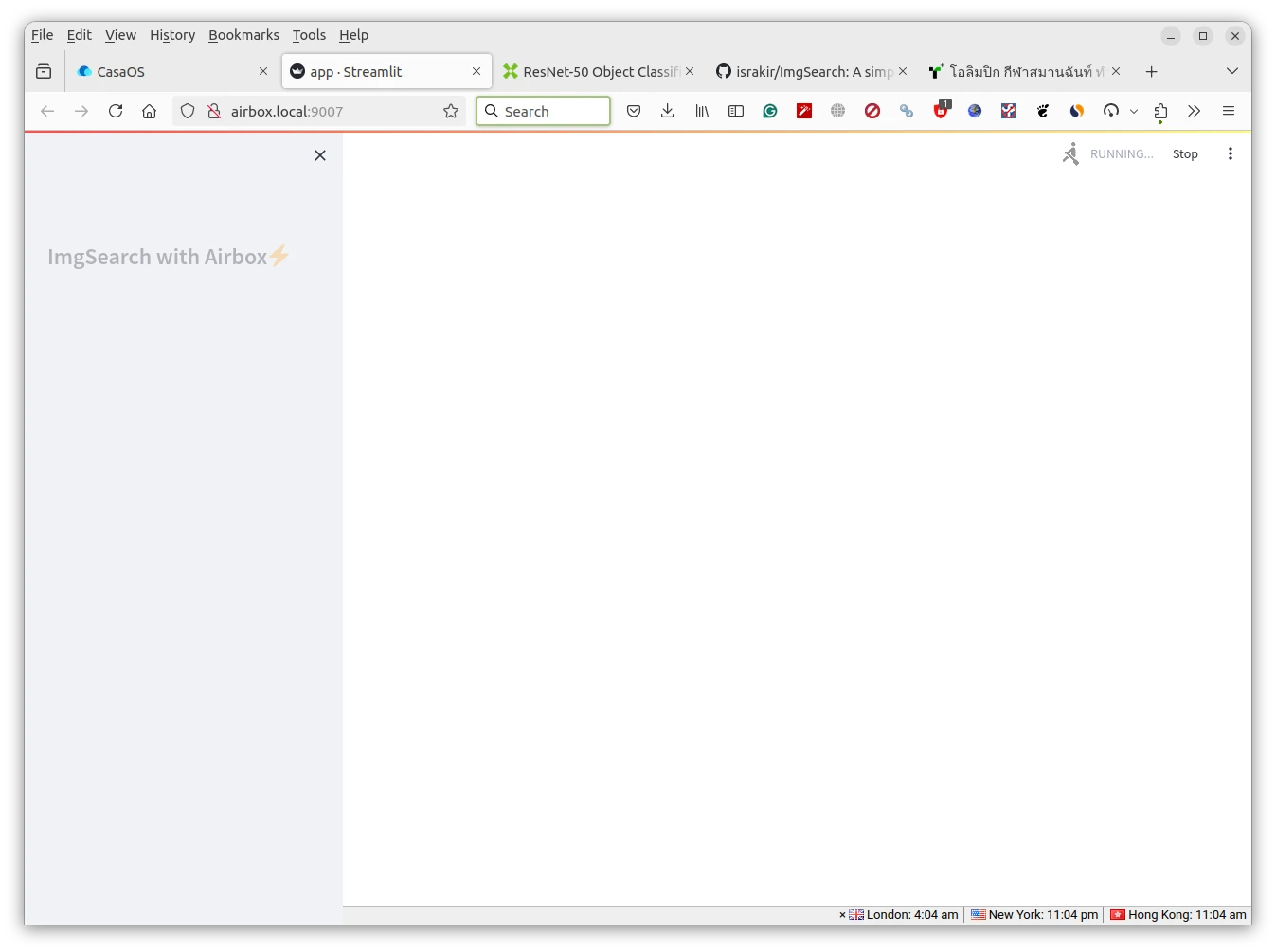
Task: Open the Help menu
Action: coord(353,35)
